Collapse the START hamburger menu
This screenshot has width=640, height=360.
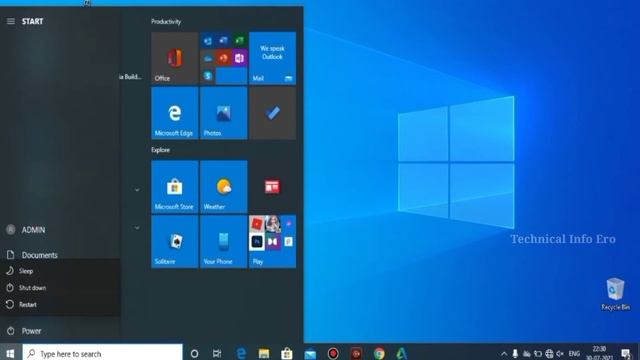click(x=11, y=21)
